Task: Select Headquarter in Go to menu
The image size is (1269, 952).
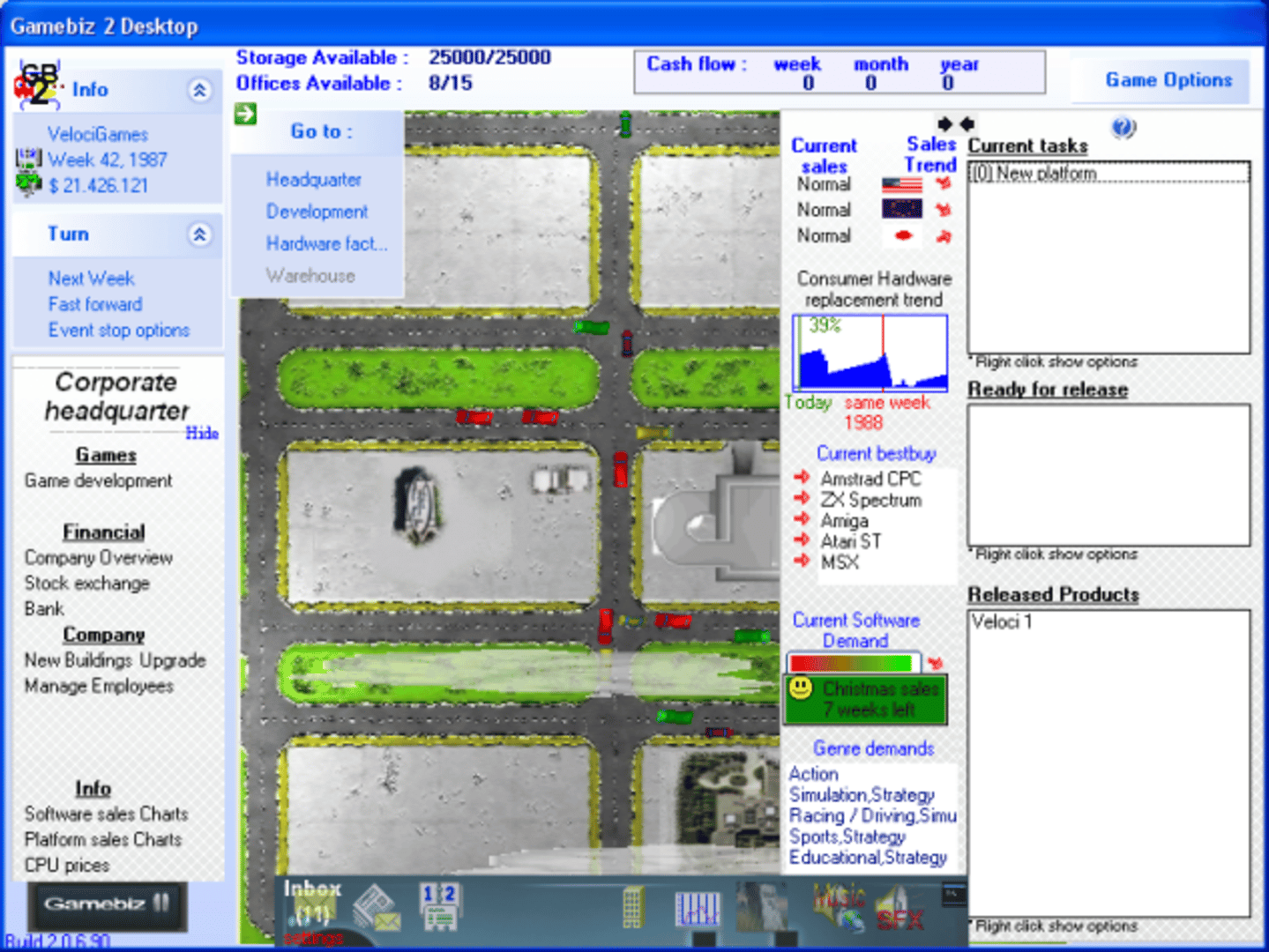Action: (x=313, y=180)
